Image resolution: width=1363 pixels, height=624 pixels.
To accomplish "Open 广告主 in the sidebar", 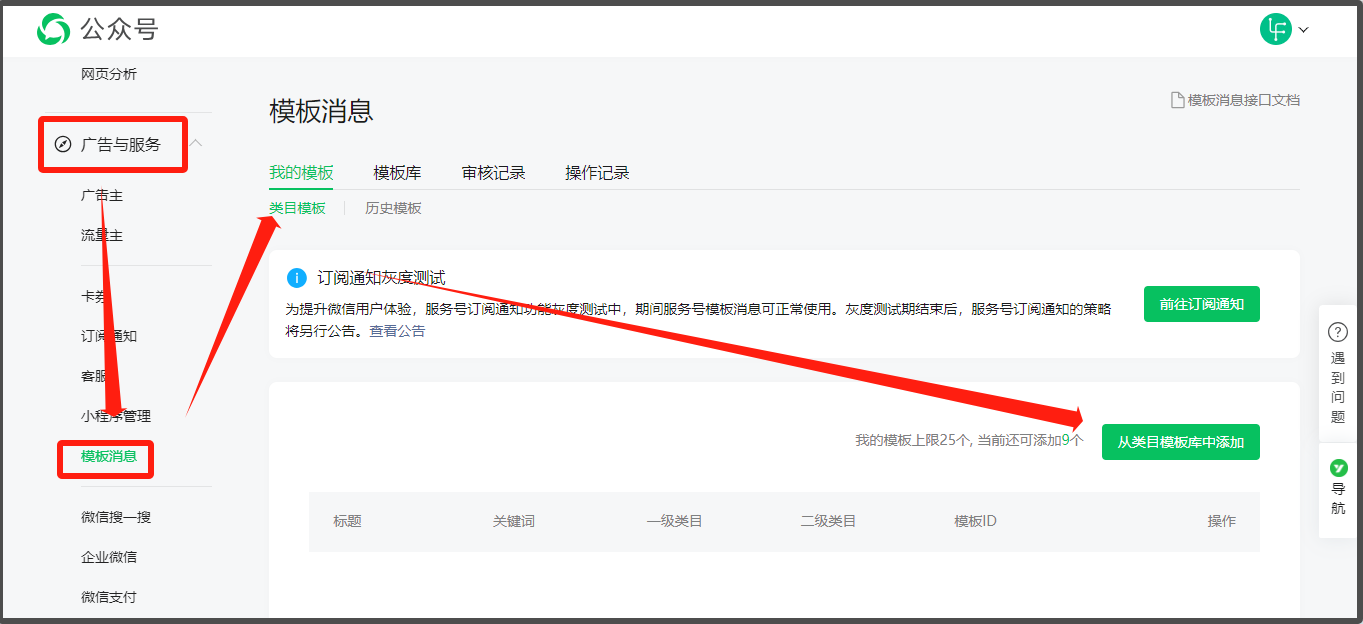I will [102, 196].
